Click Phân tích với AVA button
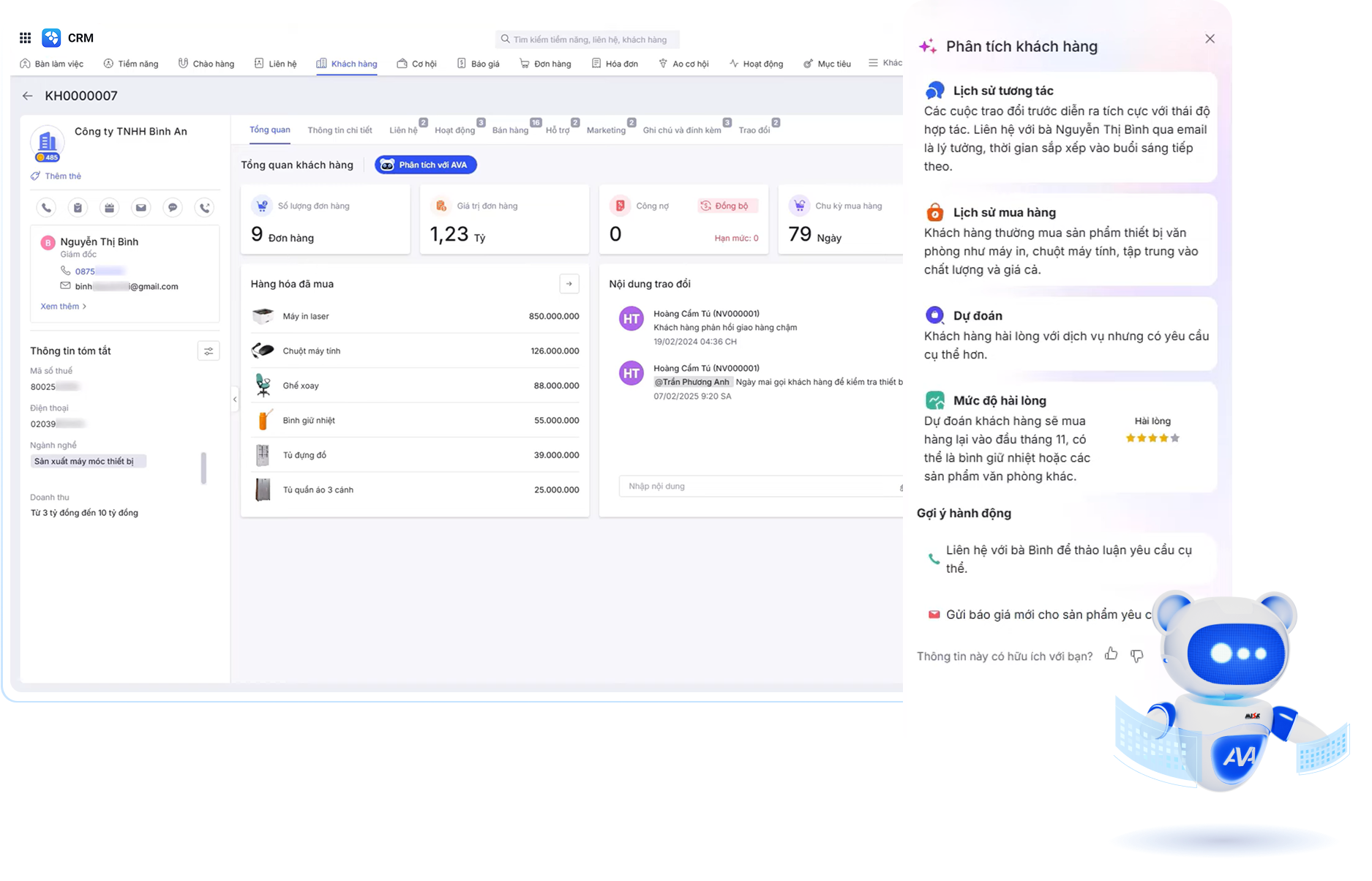The height and width of the screenshot is (881, 1372). click(x=426, y=165)
